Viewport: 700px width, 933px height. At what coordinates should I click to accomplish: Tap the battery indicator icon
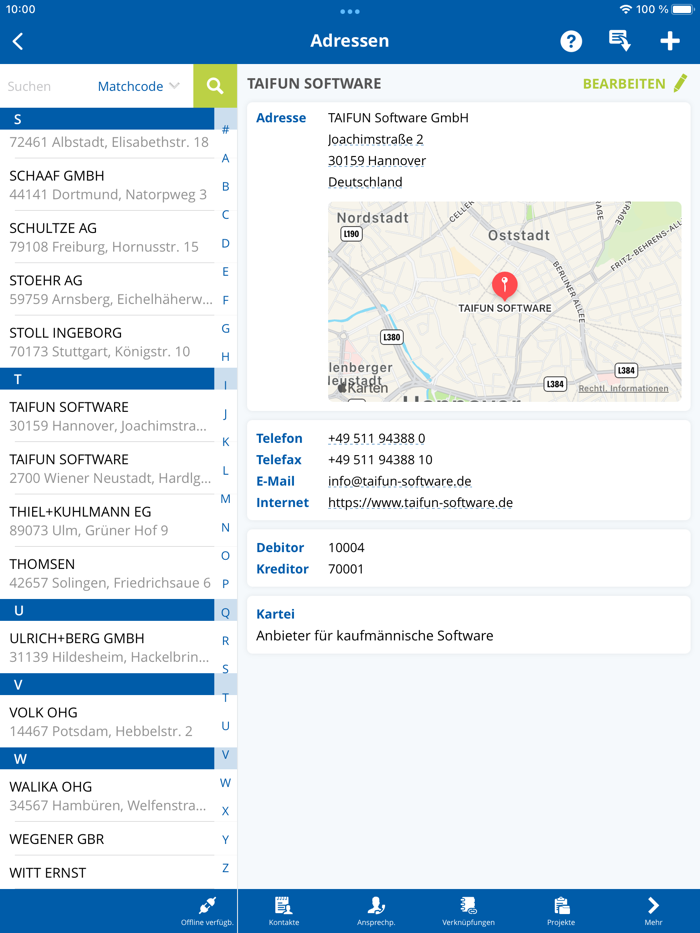(684, 10)
